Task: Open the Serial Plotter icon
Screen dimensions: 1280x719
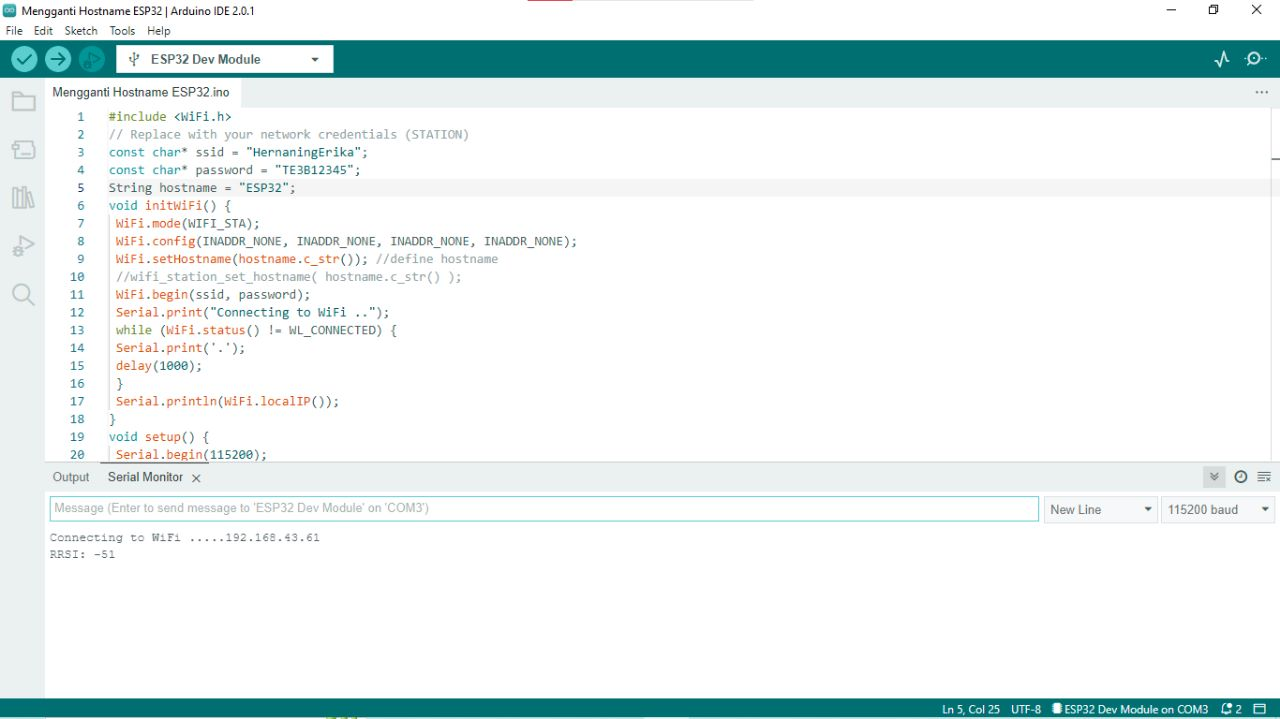Action: point(1222,59)
